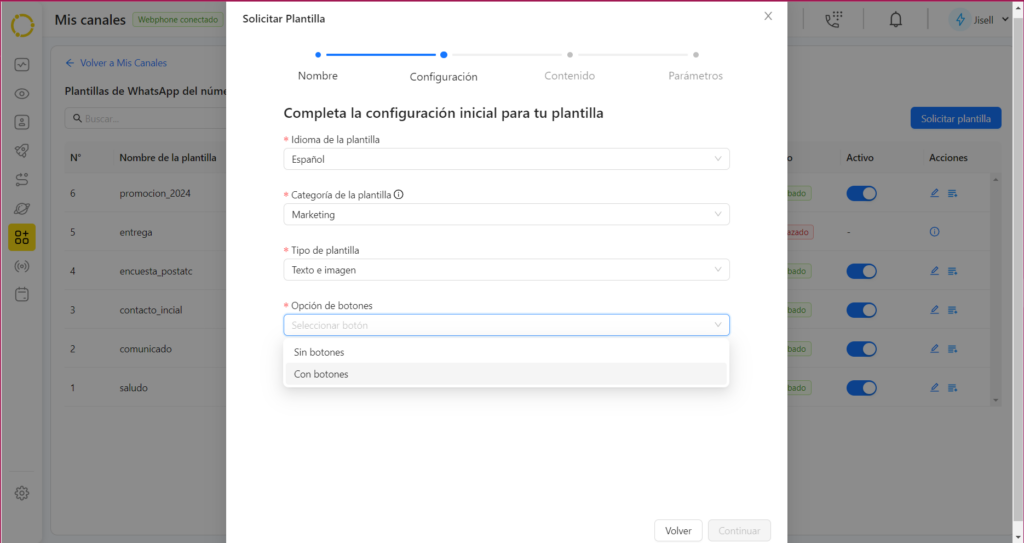Disable Activo switch for saludo template
1024x543 pixels.
pos(861,387)
